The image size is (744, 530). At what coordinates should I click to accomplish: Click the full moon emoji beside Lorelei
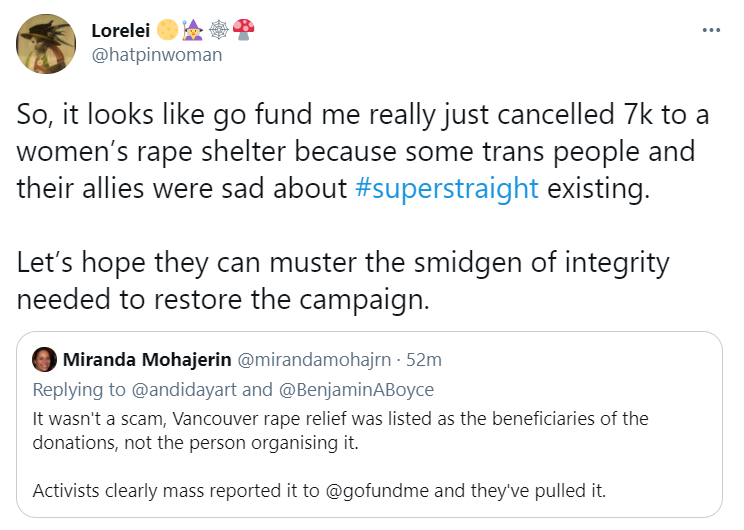[167, 30]
